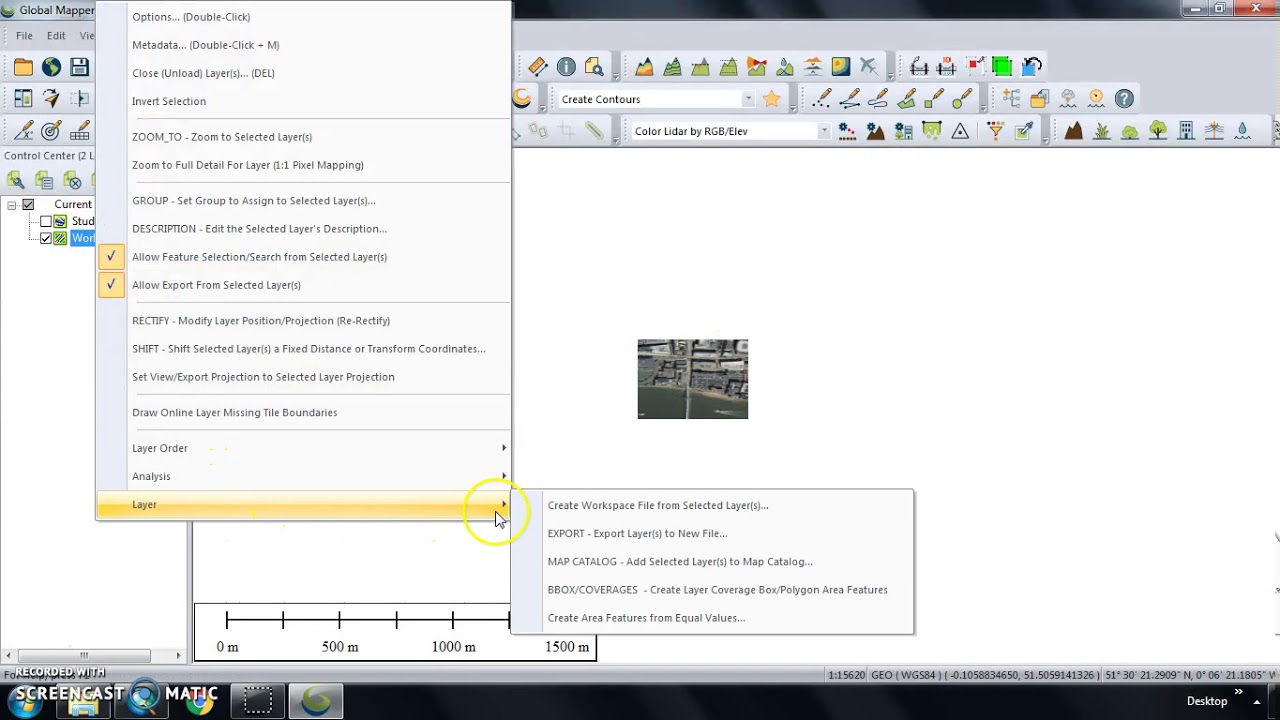
Task: Open the Color Lidar by RGB/Elev dropdown
Action: coord(824,131)
